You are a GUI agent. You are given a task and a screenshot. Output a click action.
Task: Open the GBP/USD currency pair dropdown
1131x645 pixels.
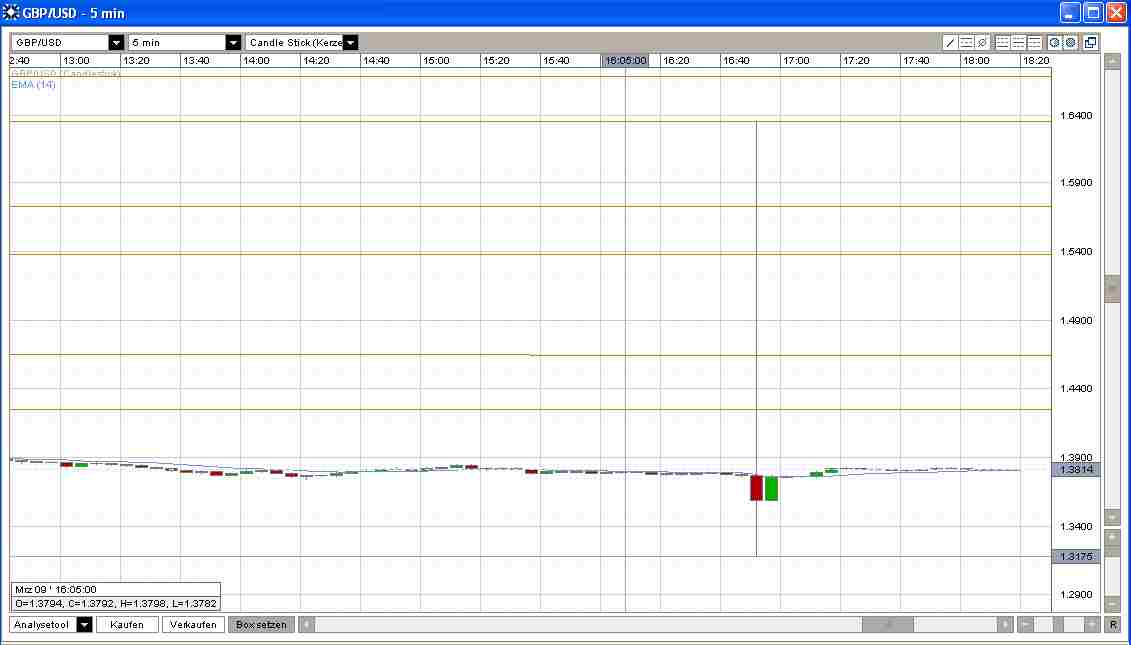click(x=116, y=43)
